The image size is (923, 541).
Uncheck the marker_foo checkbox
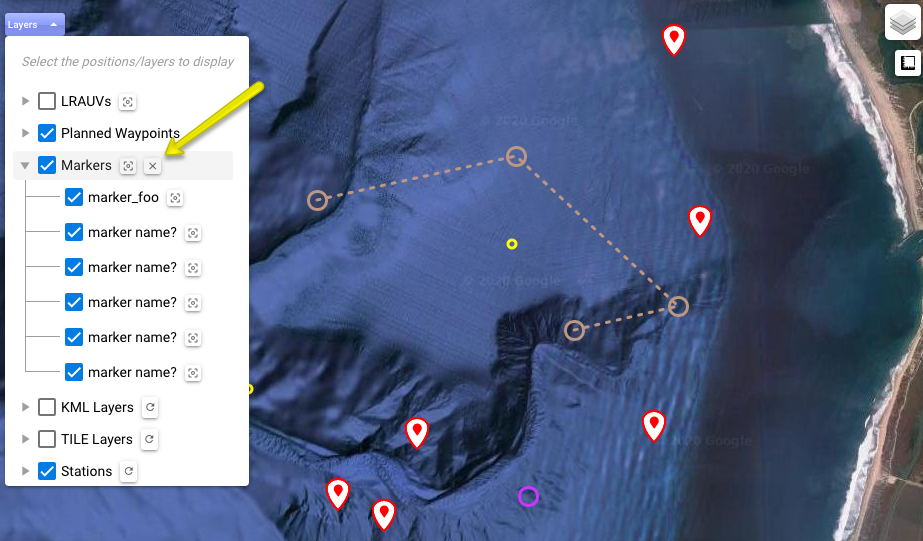pyautogui.click(x=74, y=197)
